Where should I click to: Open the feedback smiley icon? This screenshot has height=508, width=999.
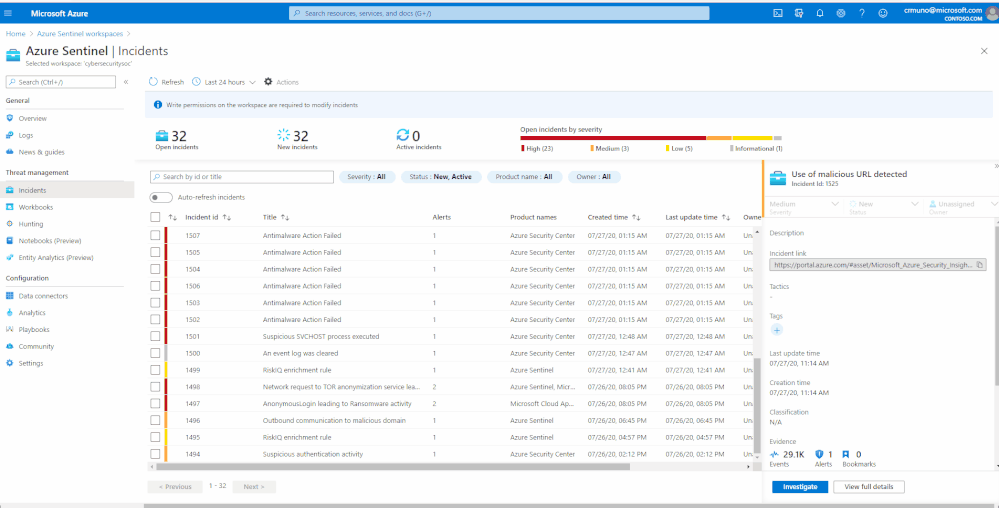882,13
